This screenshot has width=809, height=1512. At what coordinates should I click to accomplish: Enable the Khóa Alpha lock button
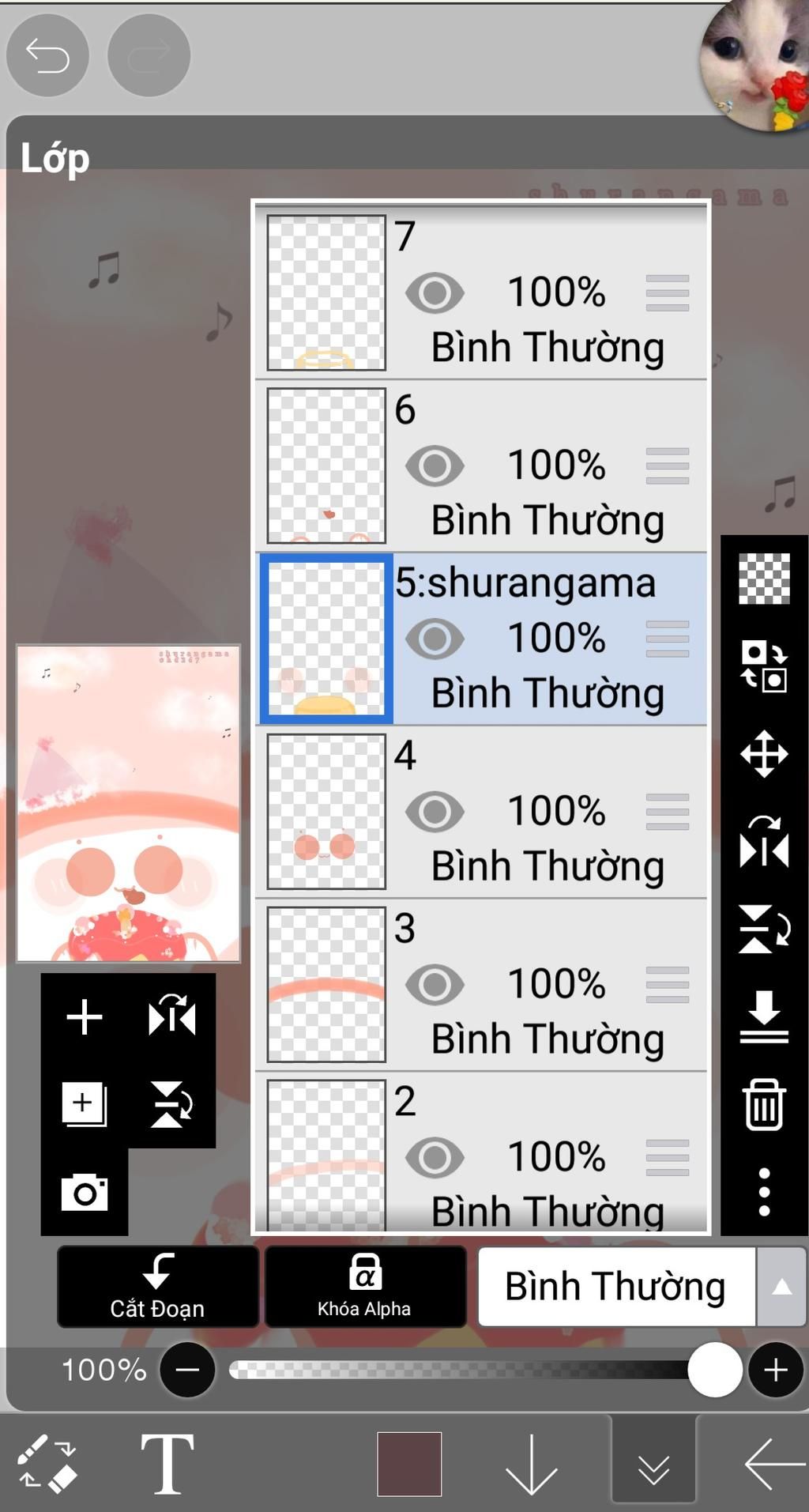click(365, 1287)
